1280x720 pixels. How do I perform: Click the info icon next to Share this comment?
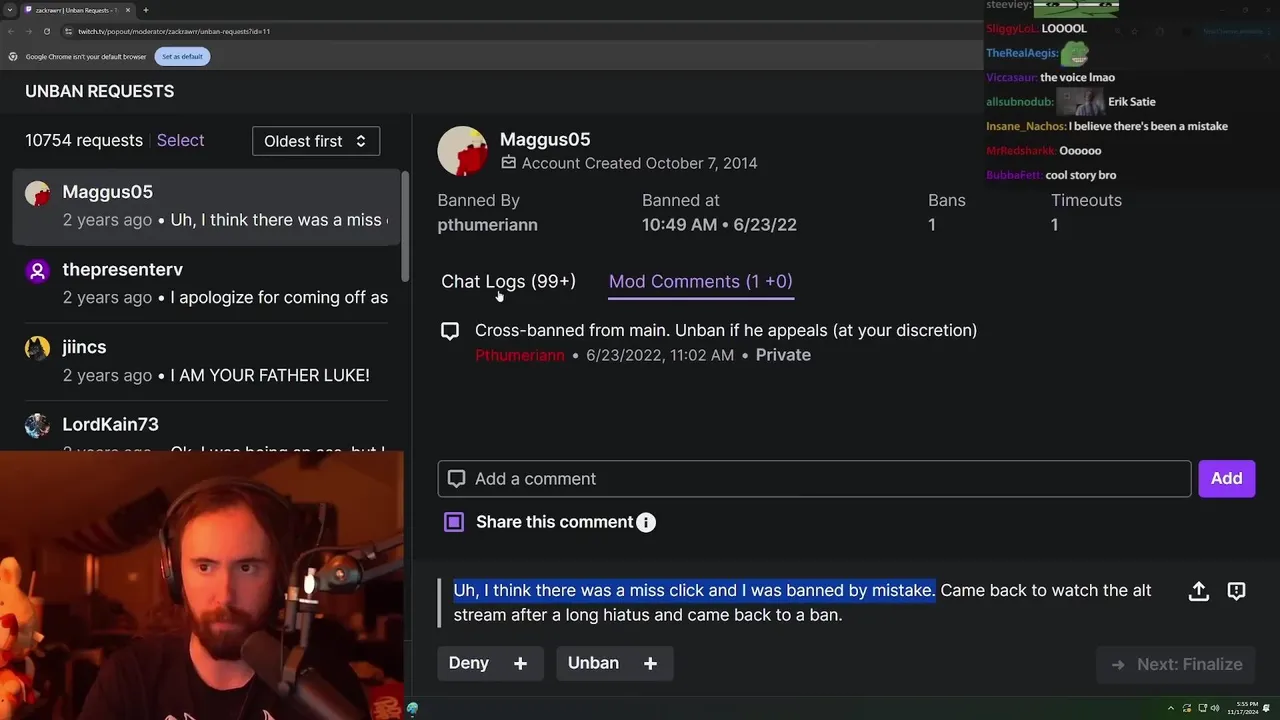(646, 522)
